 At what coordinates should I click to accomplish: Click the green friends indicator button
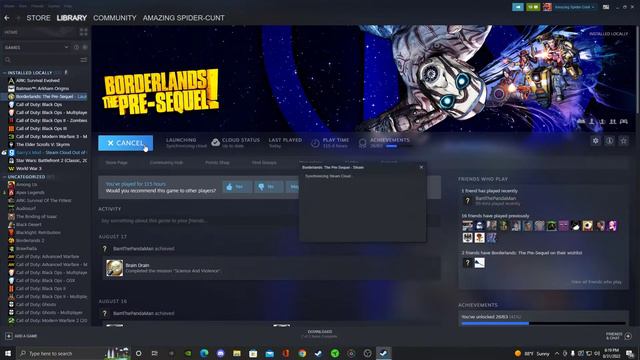pyautogui.click(x=533, y=7)
